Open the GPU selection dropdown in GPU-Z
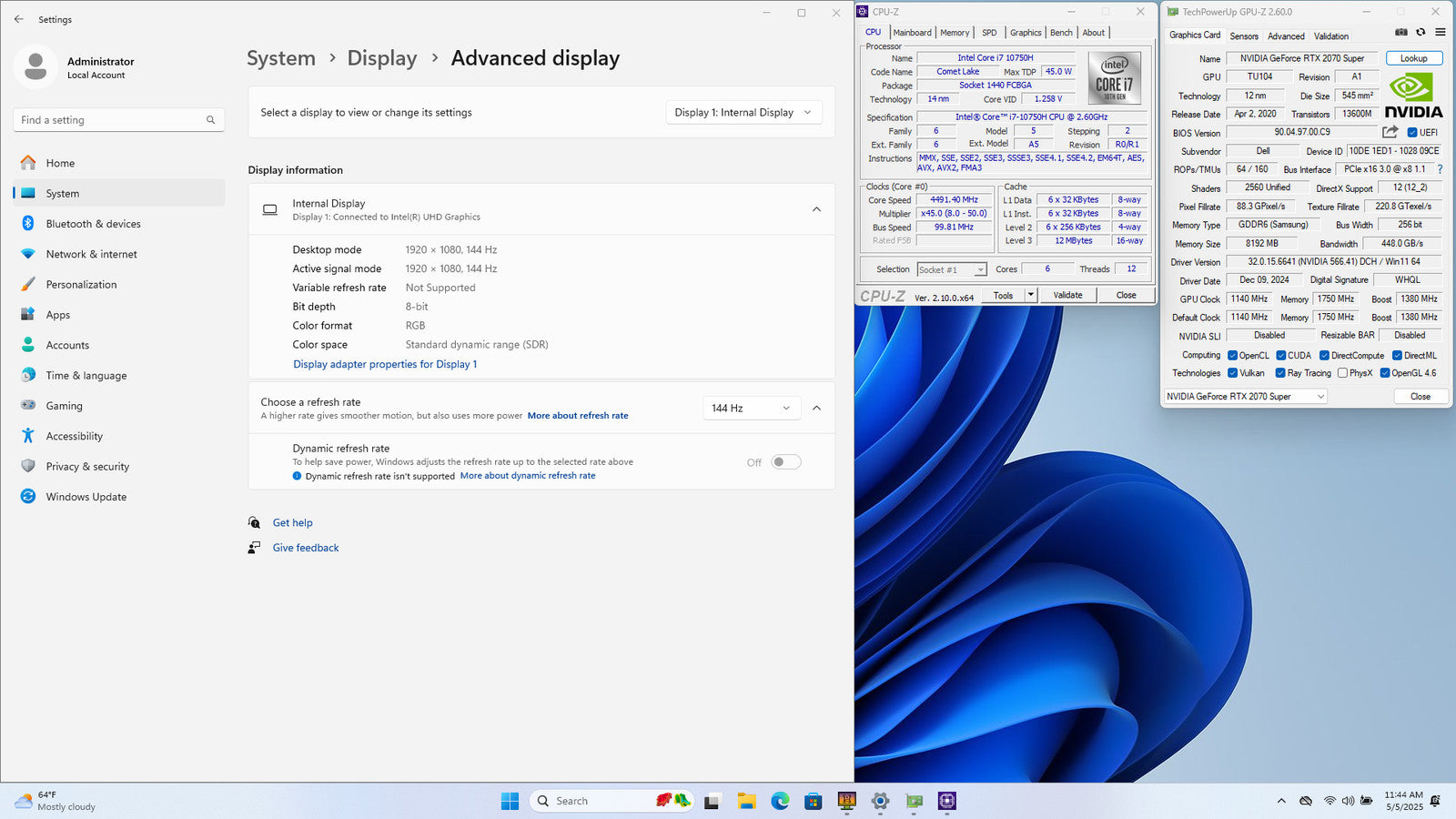 [1245, 397]
